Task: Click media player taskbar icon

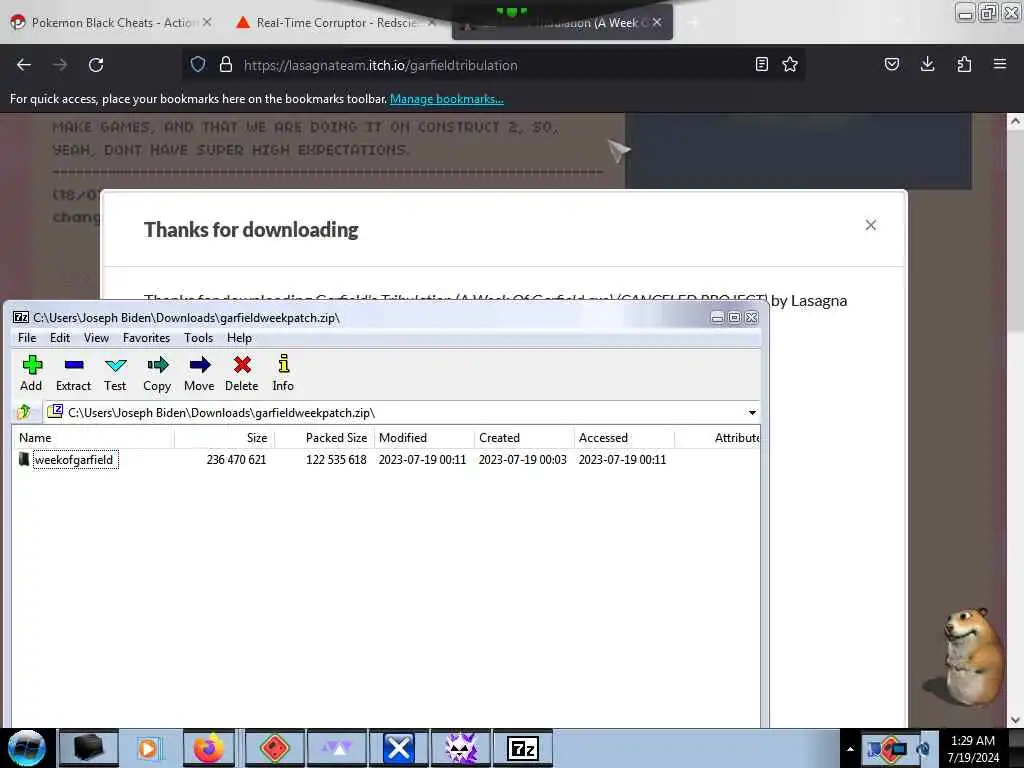Action: 150,748
